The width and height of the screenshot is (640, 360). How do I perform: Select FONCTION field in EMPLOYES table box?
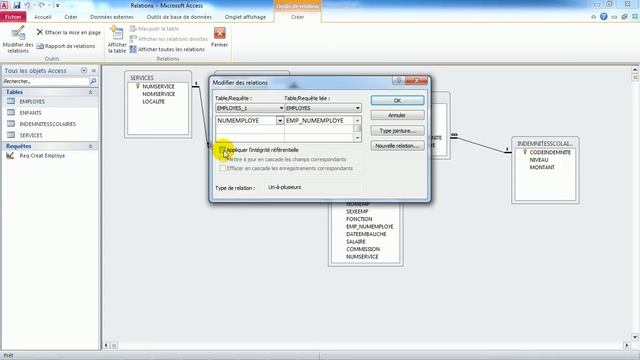(359, 219)
